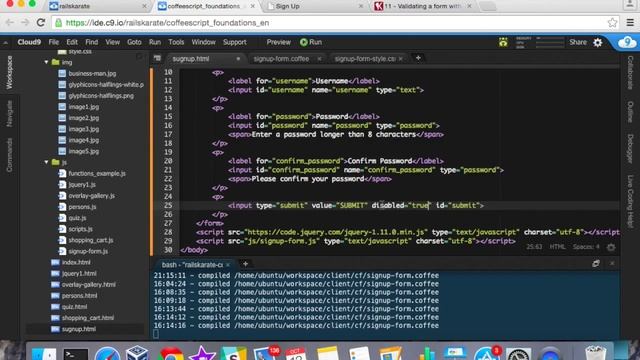
Task: Toggle the Workspace side panel
Action: [x=9, y=73]
